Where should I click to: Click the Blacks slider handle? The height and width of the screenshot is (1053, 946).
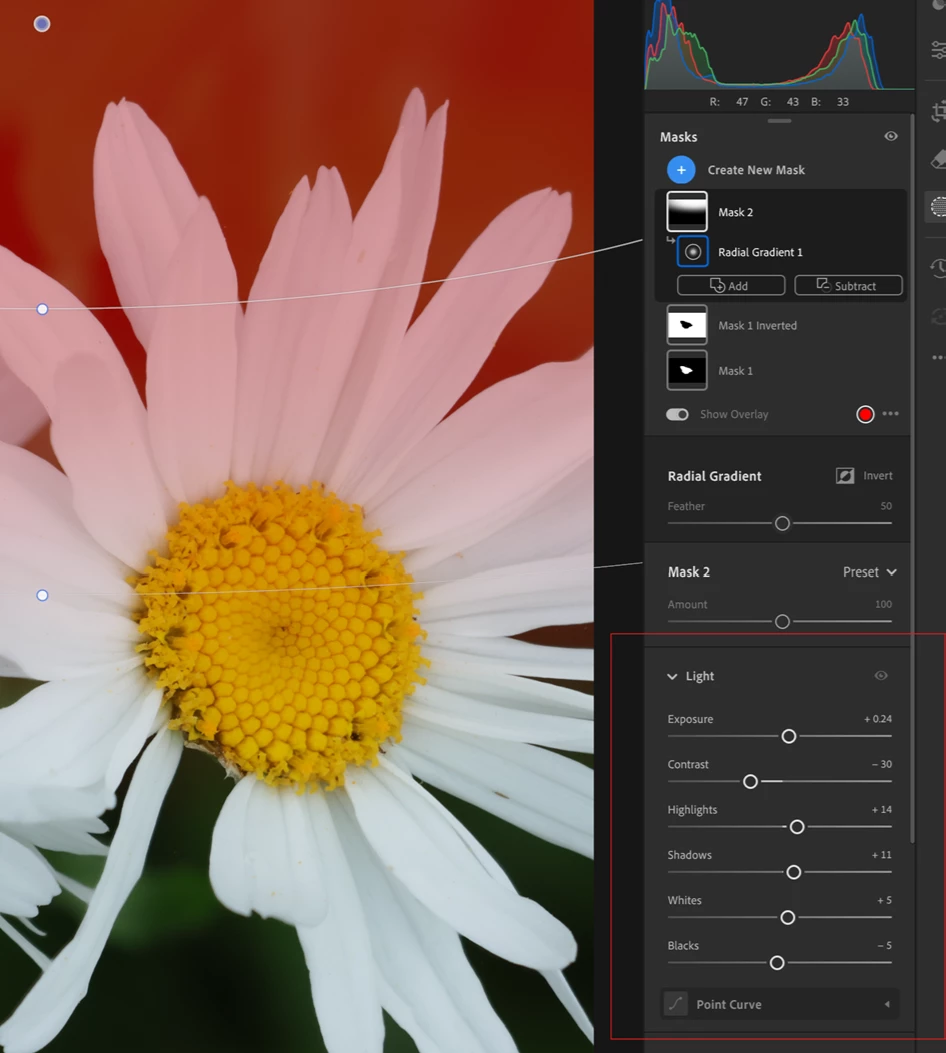pyautogui.click(x=777, y=963)
